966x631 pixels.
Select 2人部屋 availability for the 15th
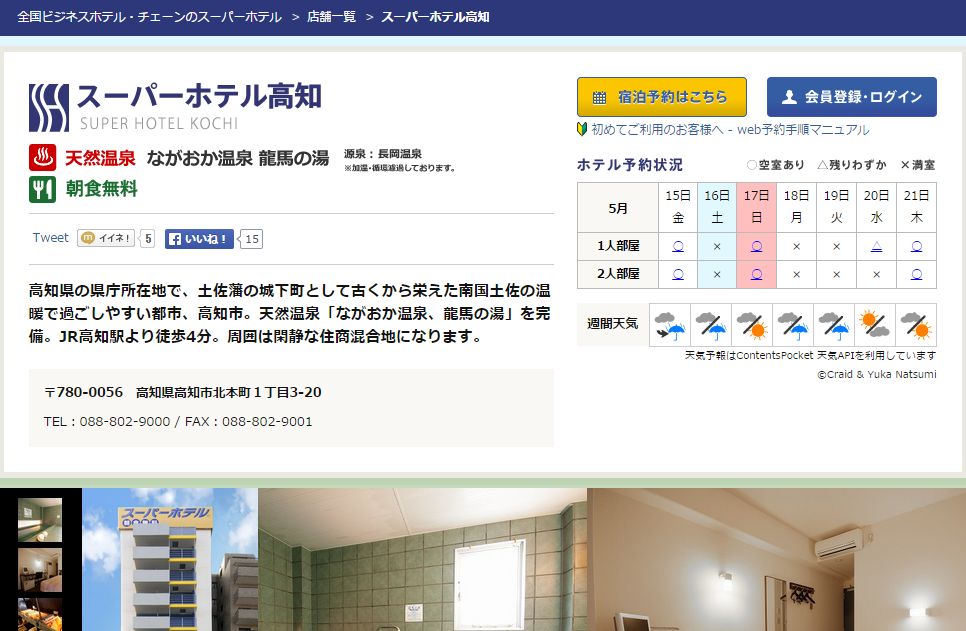[x=678, y=274]
